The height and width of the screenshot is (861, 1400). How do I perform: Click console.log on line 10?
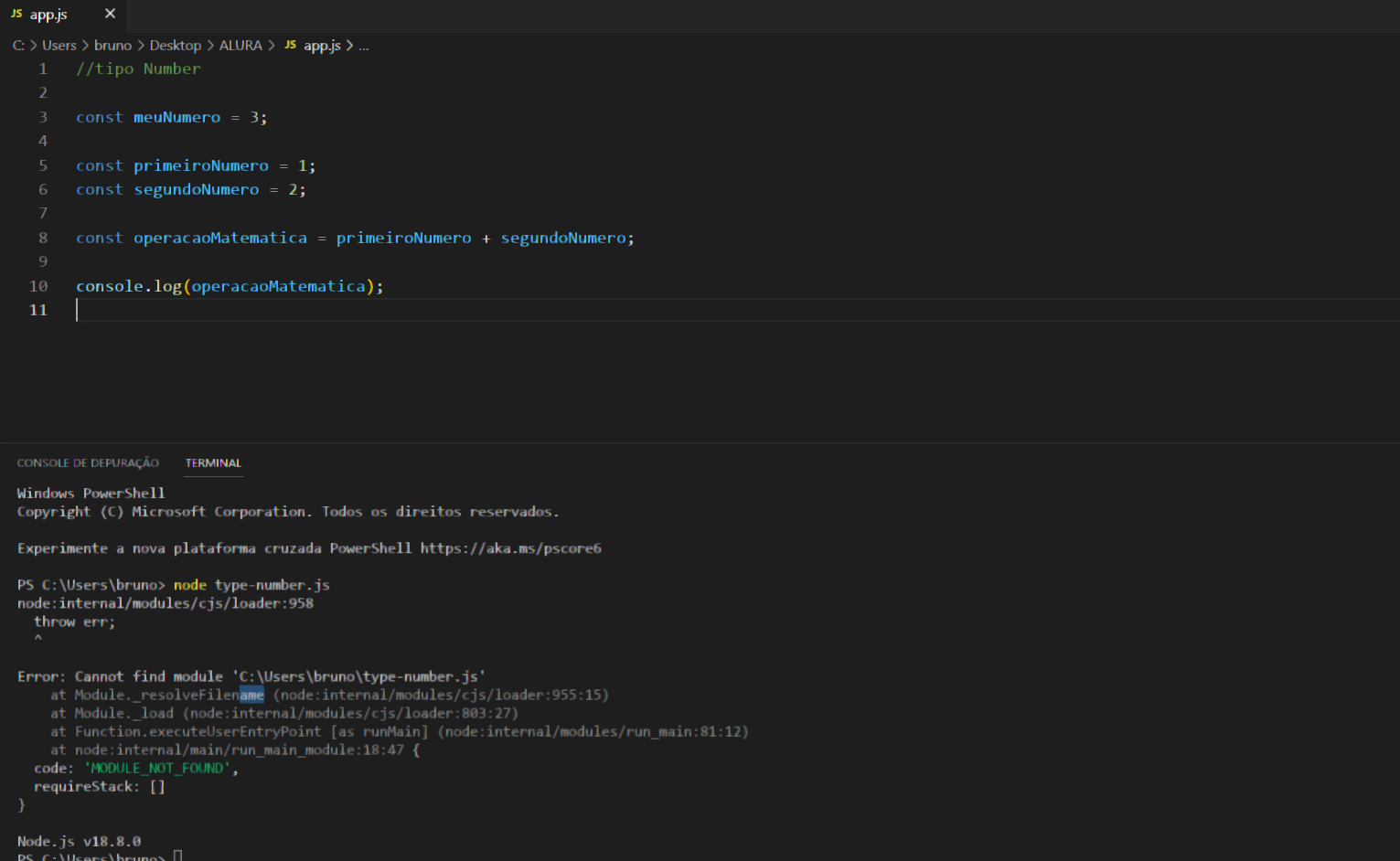(129, 286)
